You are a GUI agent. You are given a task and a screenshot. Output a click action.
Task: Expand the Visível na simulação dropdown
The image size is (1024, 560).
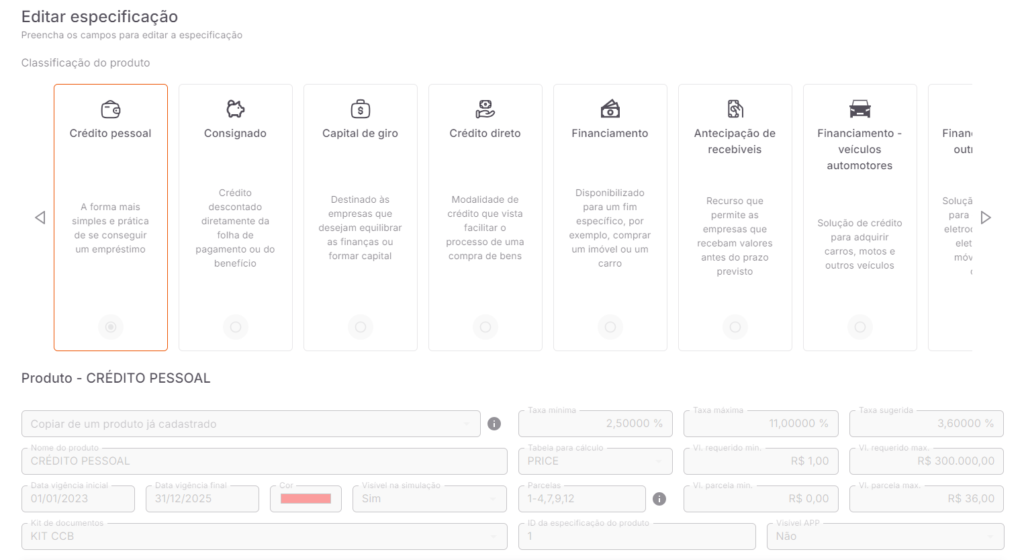pos(429,499)
